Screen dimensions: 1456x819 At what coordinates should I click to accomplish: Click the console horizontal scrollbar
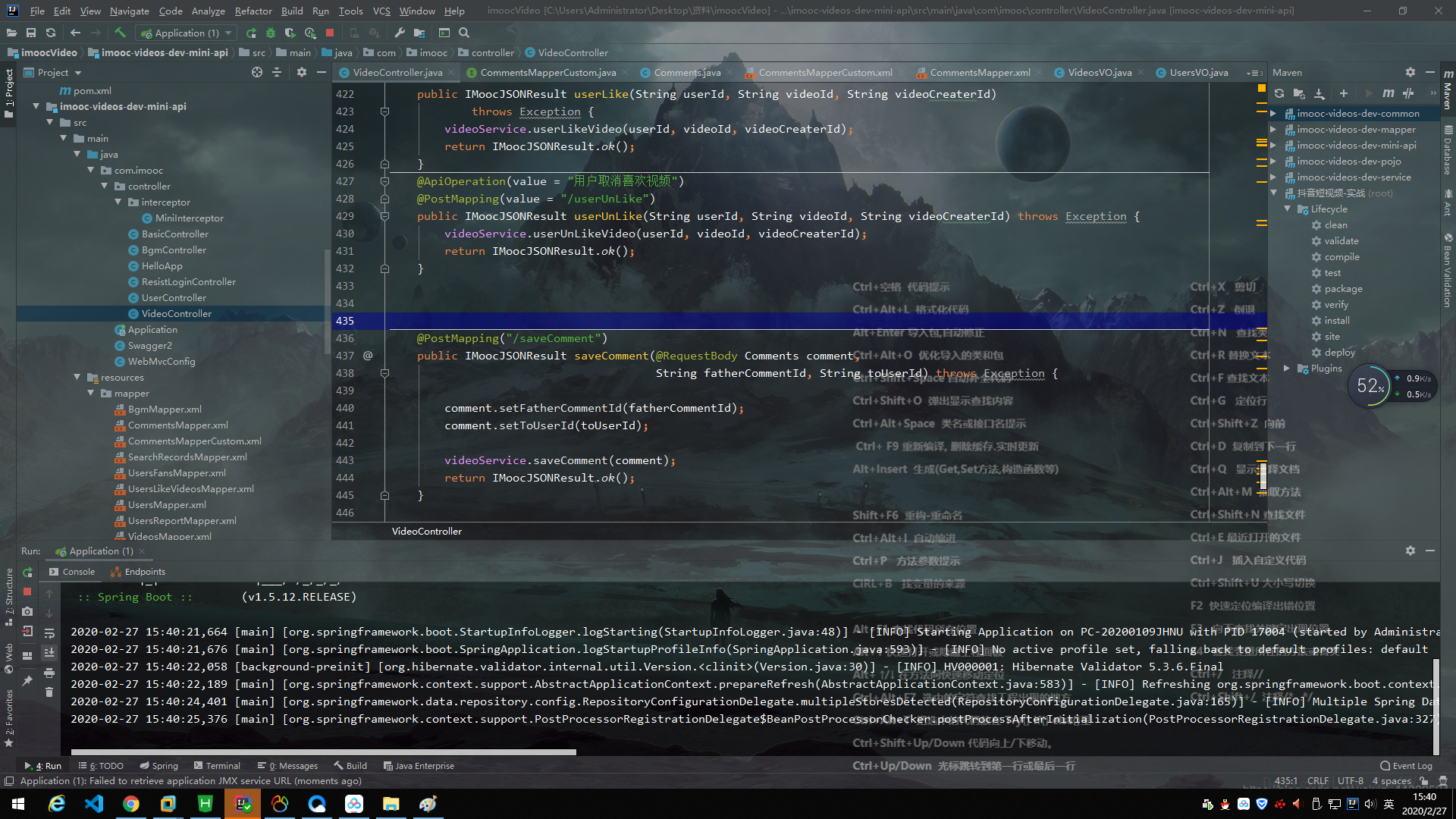click(x=324, y=752)
